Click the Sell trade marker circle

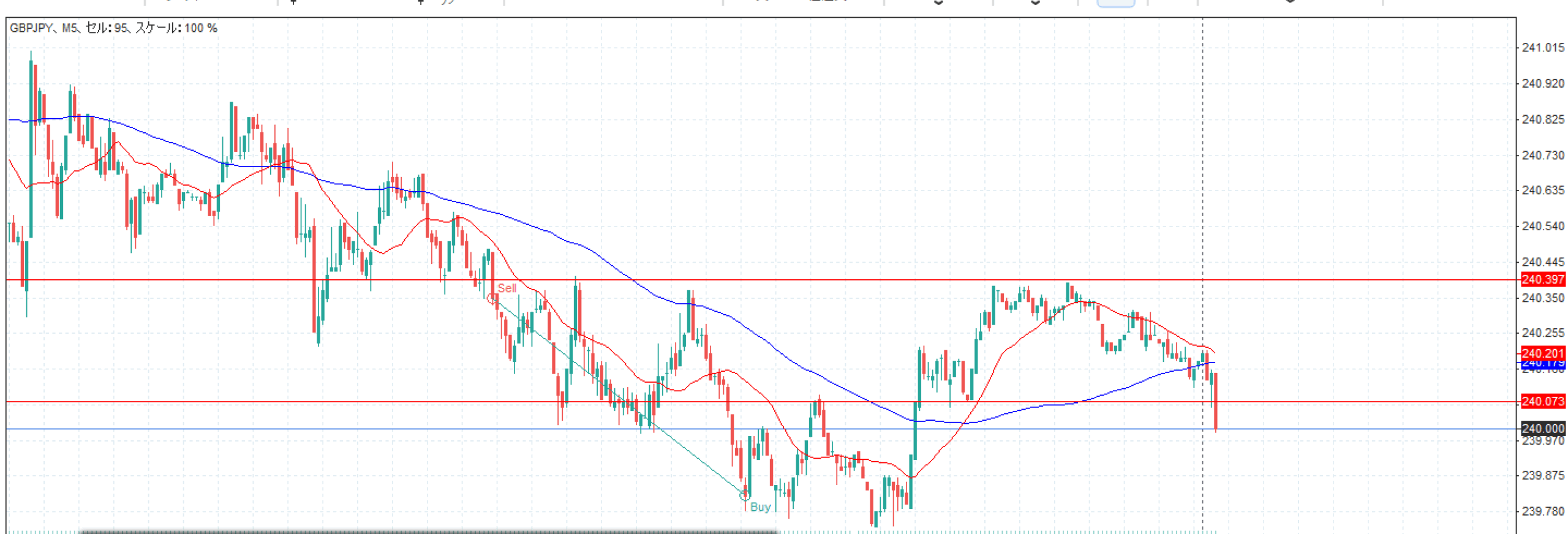click(492, 299)
